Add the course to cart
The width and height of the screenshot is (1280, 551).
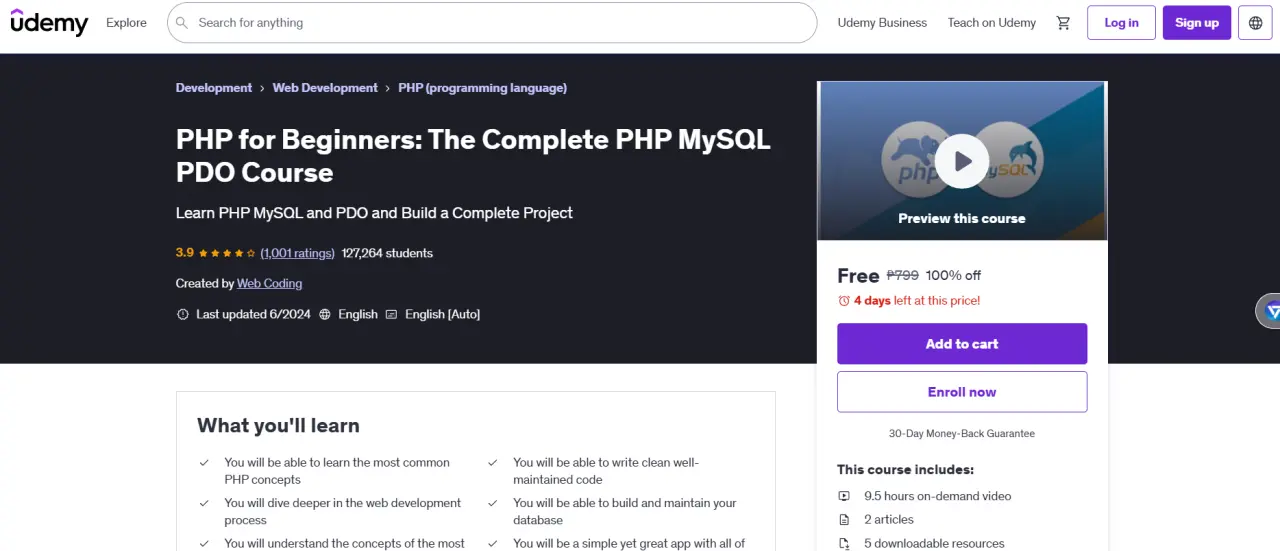click(x=962, y=344)
